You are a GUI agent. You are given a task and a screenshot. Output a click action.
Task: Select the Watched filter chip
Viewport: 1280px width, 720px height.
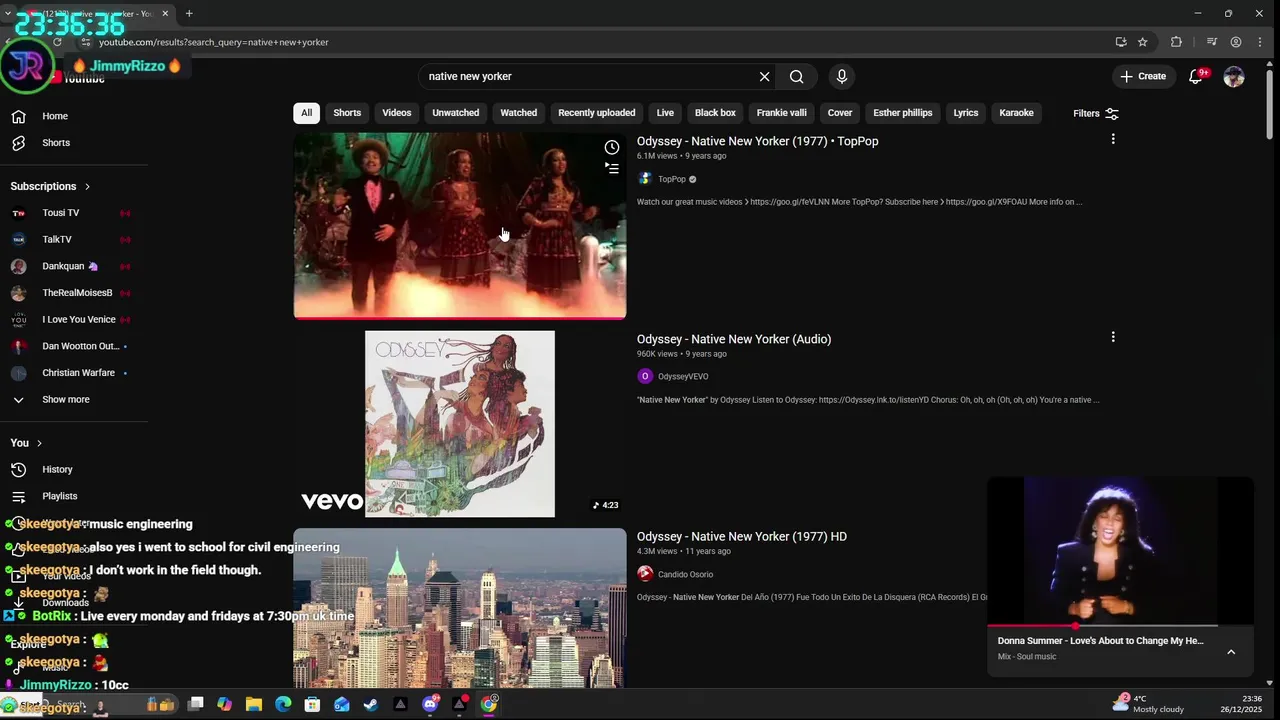(x=518, y=113)
